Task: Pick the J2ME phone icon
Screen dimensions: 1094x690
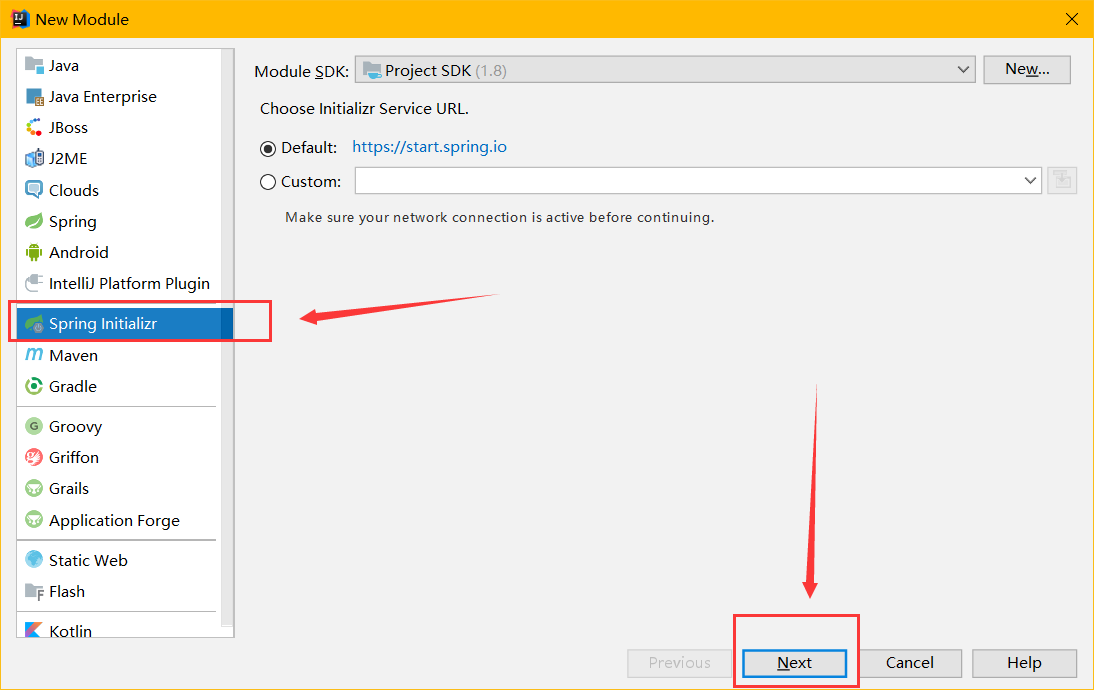Action: pos(34,158)
